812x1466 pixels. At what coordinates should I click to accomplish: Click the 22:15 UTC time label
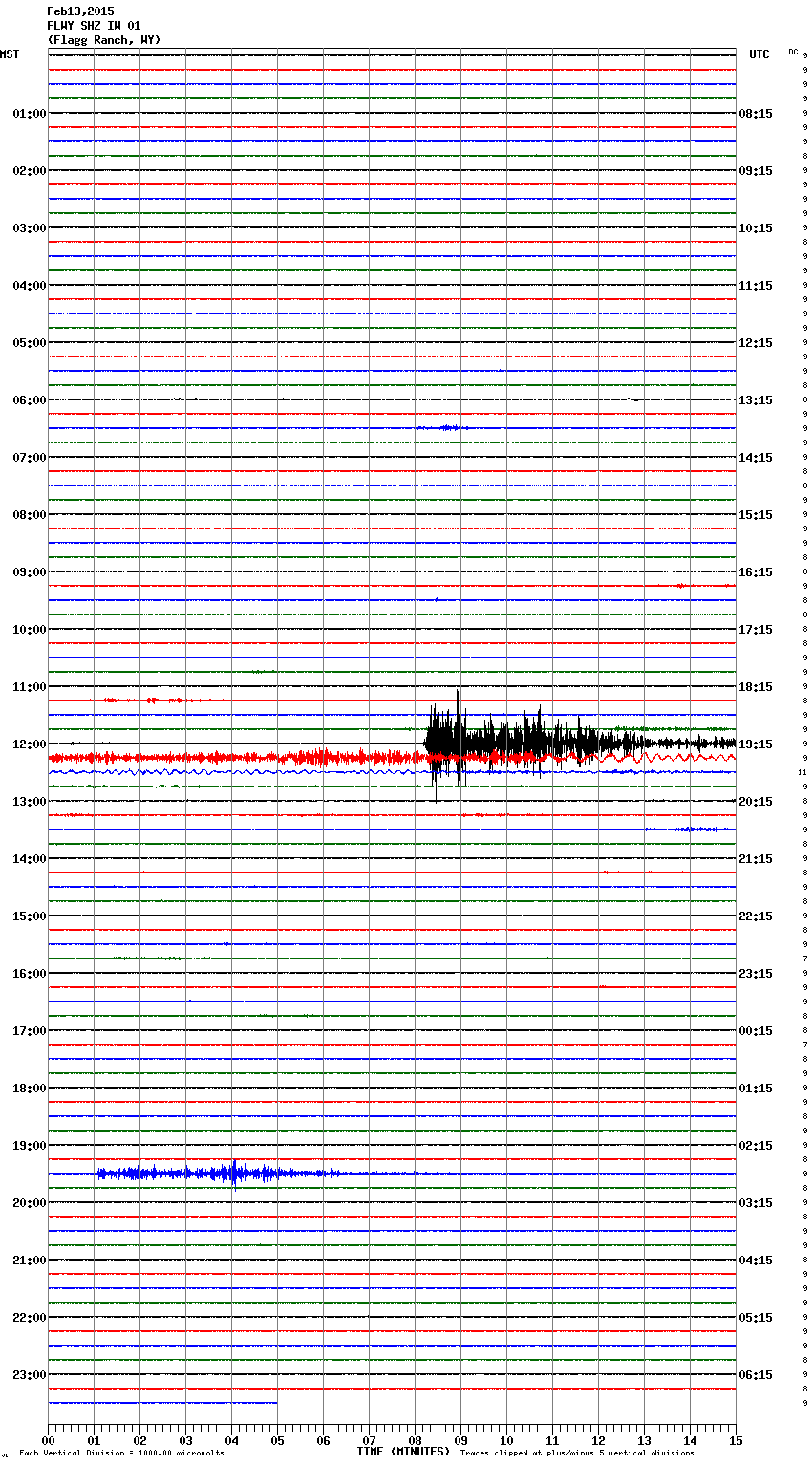[756, 916]
